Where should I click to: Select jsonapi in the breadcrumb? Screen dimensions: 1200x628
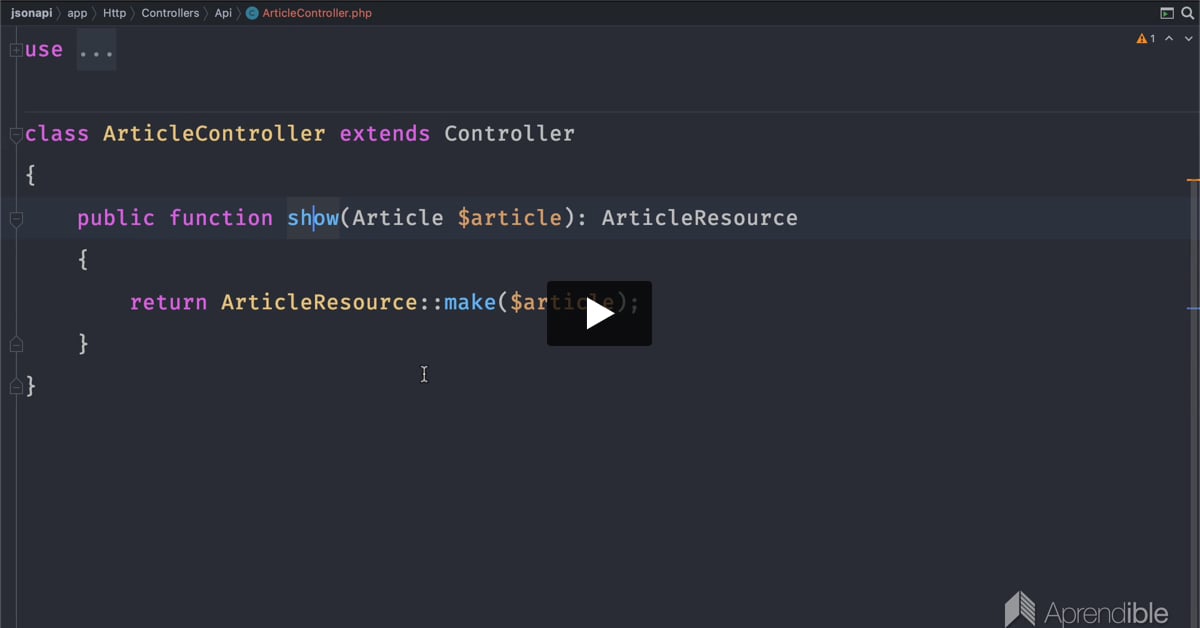32,13
